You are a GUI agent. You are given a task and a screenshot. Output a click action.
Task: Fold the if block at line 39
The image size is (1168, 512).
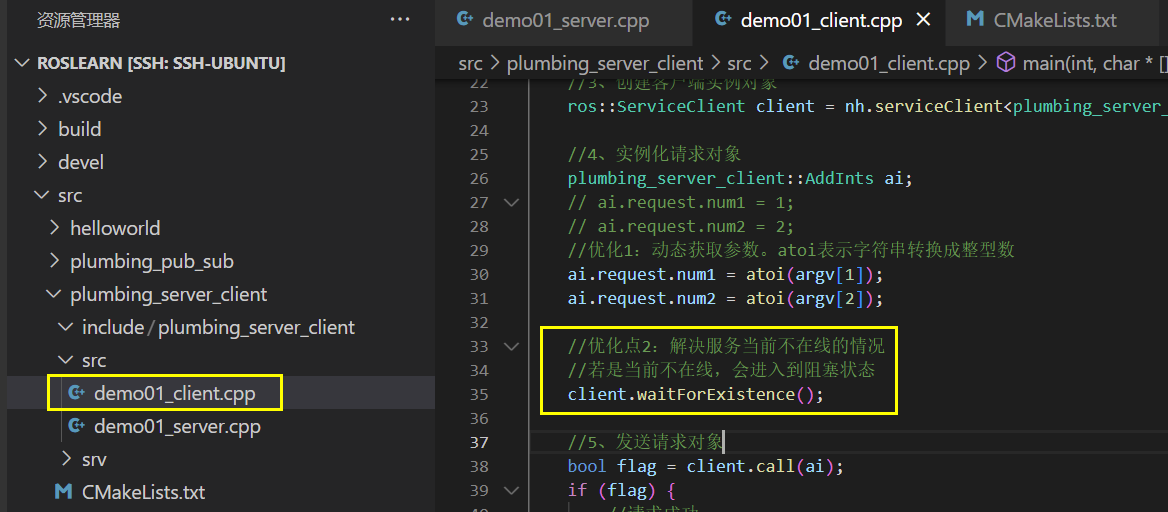click(511, 490)
